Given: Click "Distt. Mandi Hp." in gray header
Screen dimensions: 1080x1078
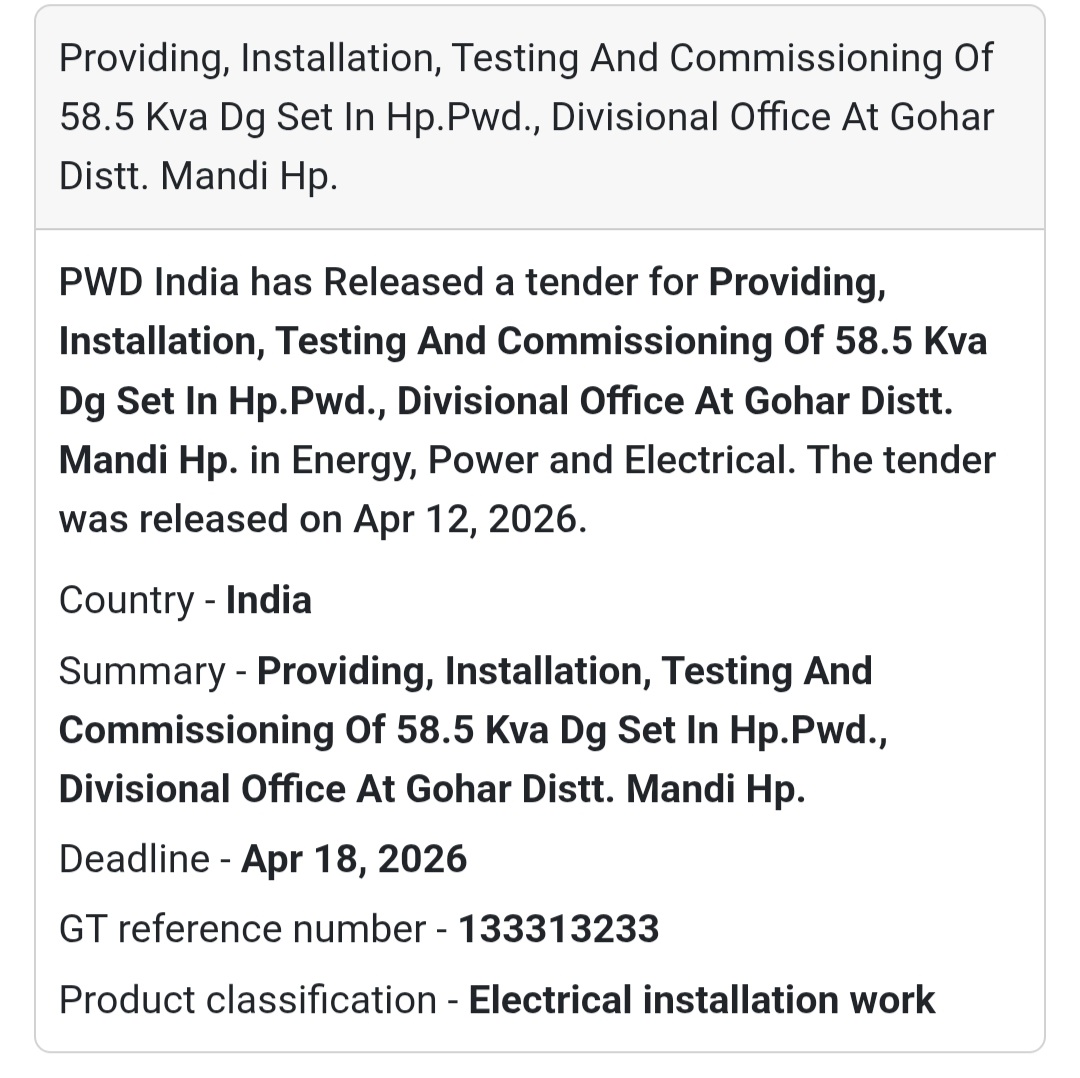Looking at the screenshot, I should pos(198,176).
